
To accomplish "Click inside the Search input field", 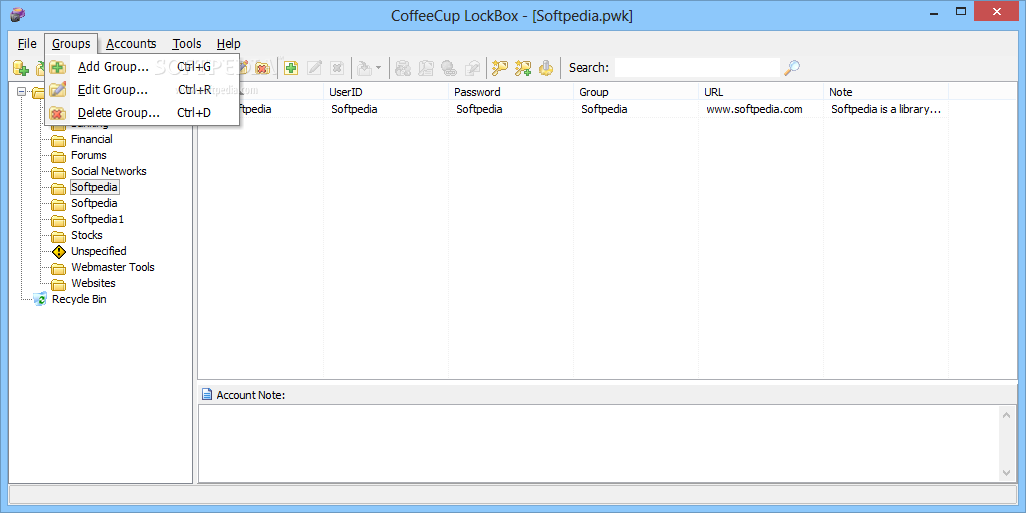I will point(698,67).
